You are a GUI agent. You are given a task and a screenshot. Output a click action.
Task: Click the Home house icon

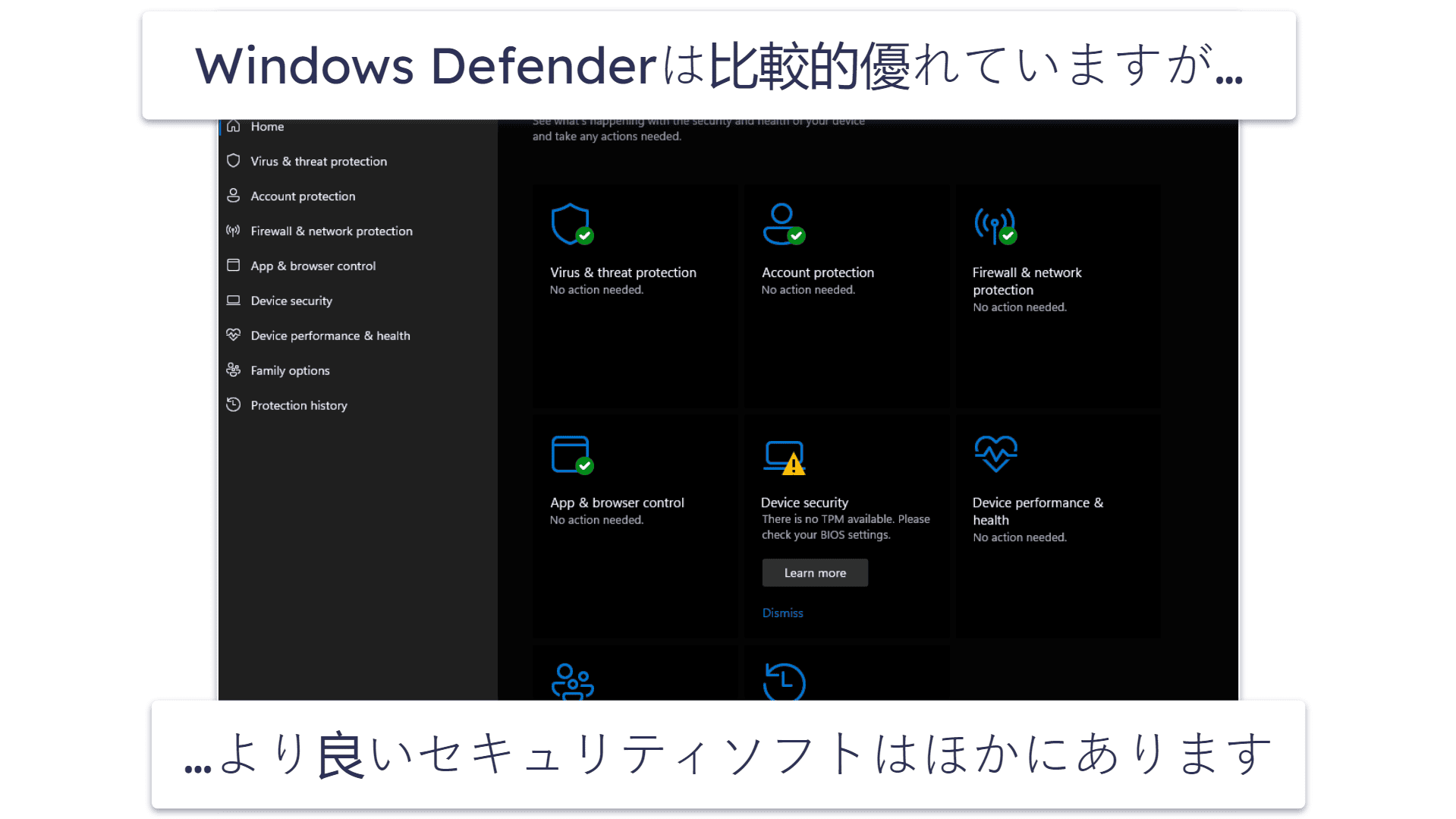pos(234,126)
